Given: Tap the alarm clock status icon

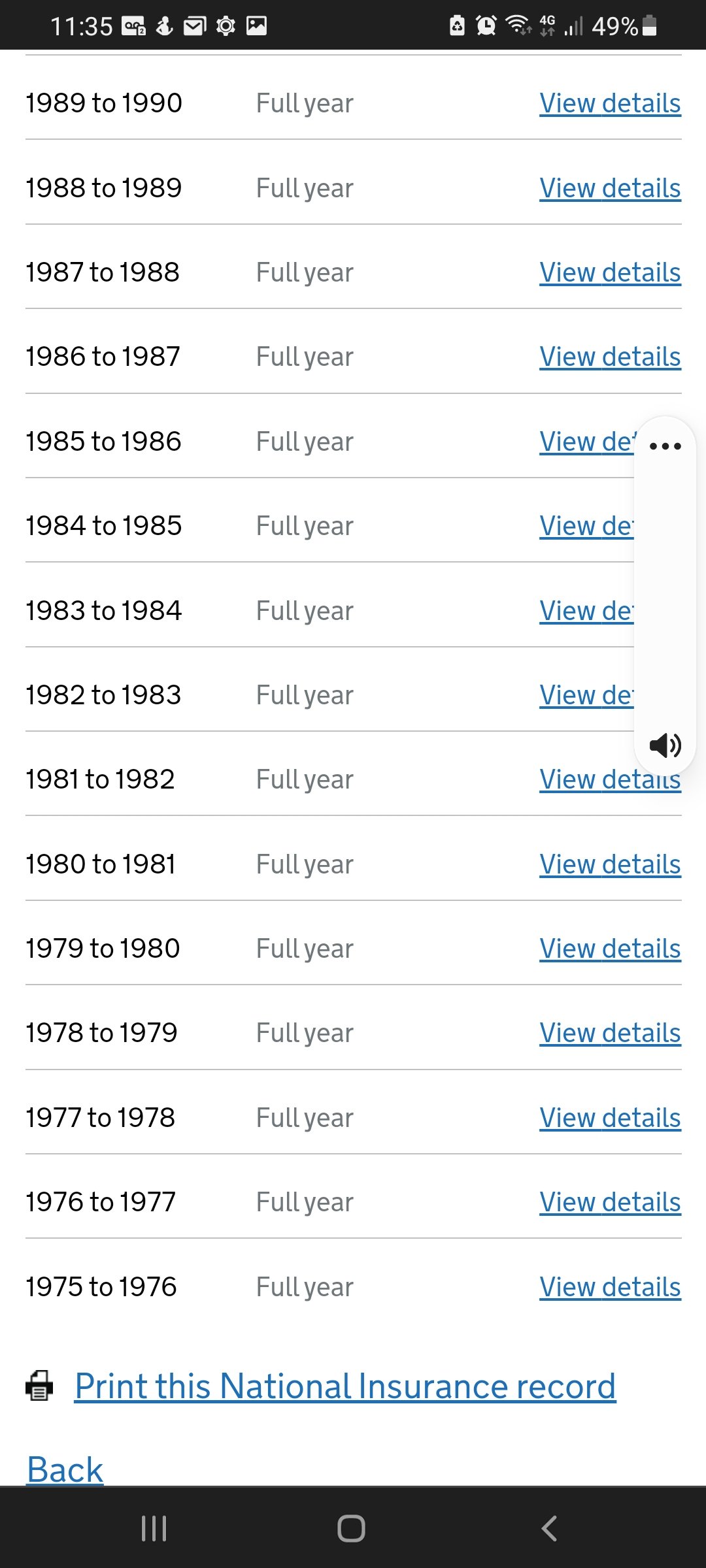Looking at the screenshot, I should [486, 25].
